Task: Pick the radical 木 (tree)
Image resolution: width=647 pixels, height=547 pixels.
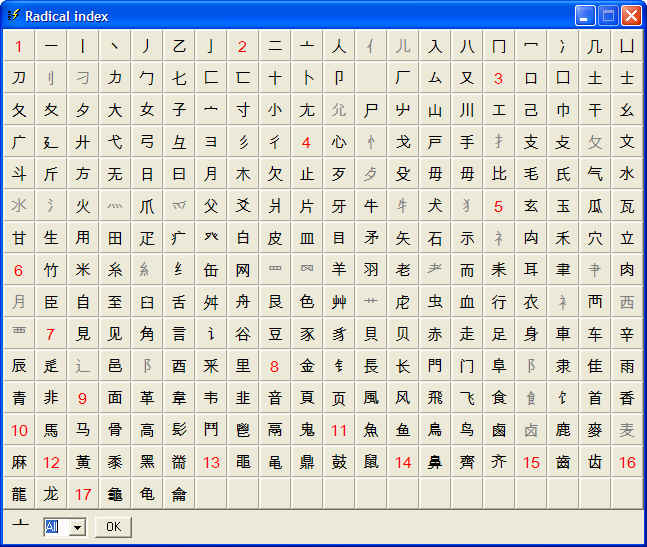Action: click(243, 174)
